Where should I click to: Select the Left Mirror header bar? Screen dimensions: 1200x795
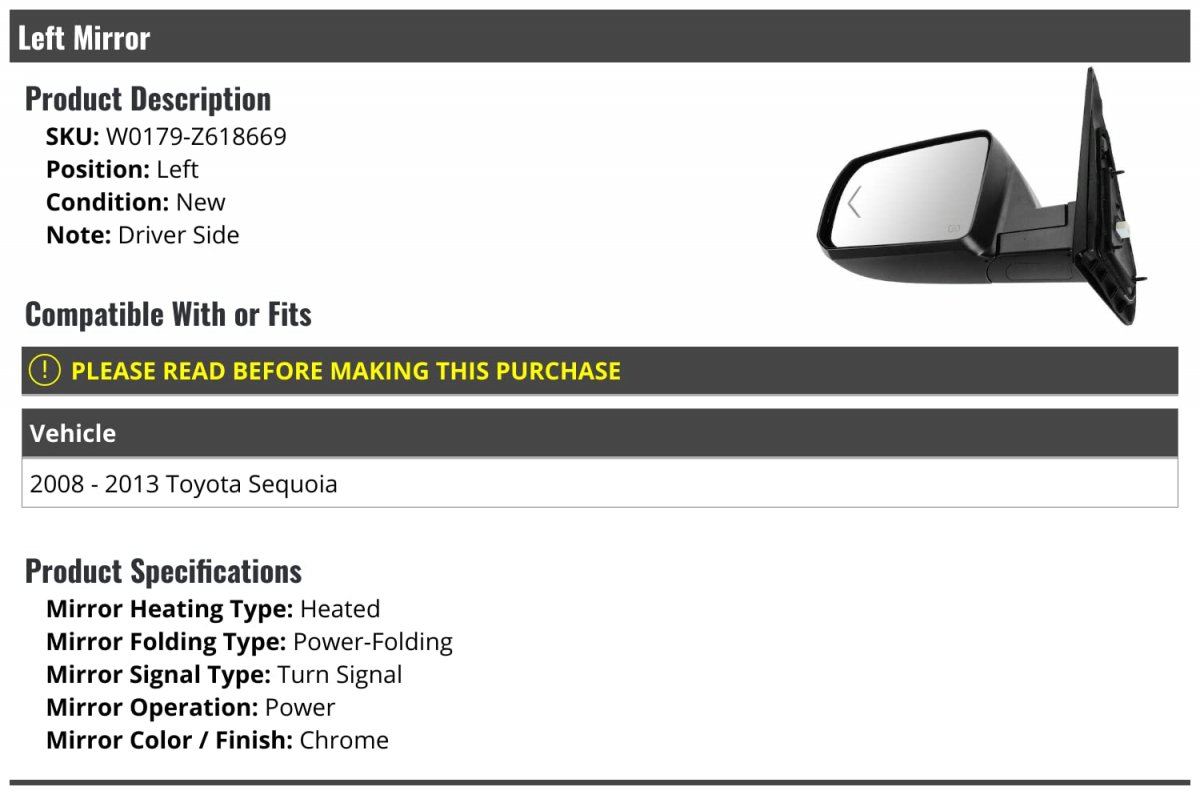pos(600,37)
